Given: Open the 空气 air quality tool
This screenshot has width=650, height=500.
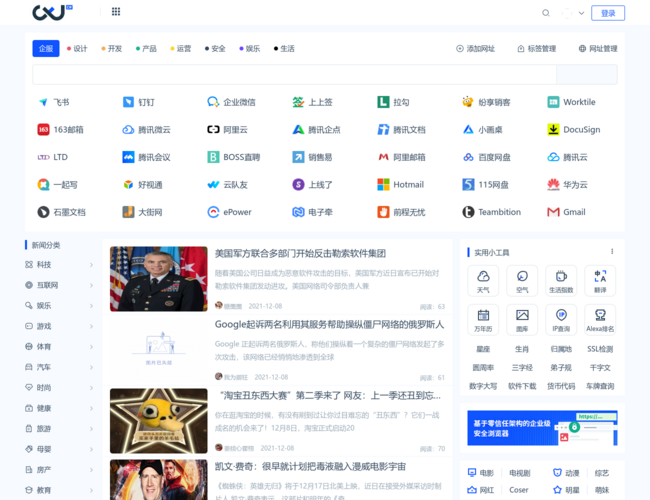Looking at the screenshot, I should coord(522,281).
